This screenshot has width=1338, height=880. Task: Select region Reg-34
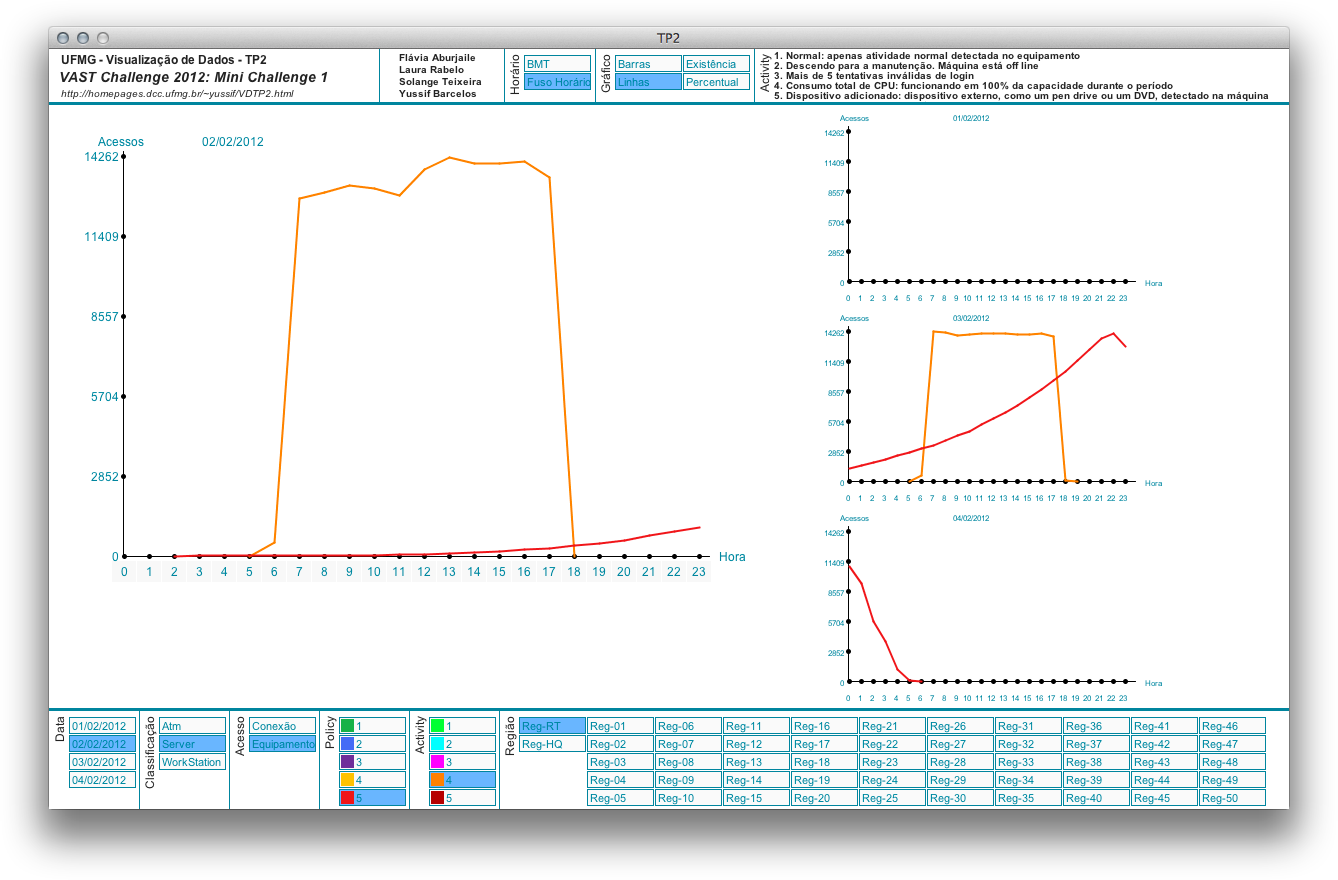[x=1028, y=780]
